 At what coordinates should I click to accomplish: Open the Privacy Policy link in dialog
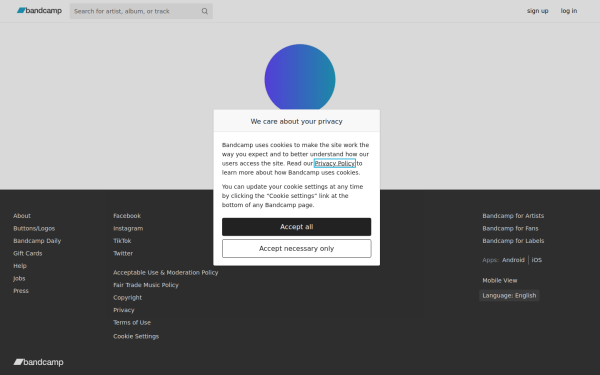tap(334, 163)
